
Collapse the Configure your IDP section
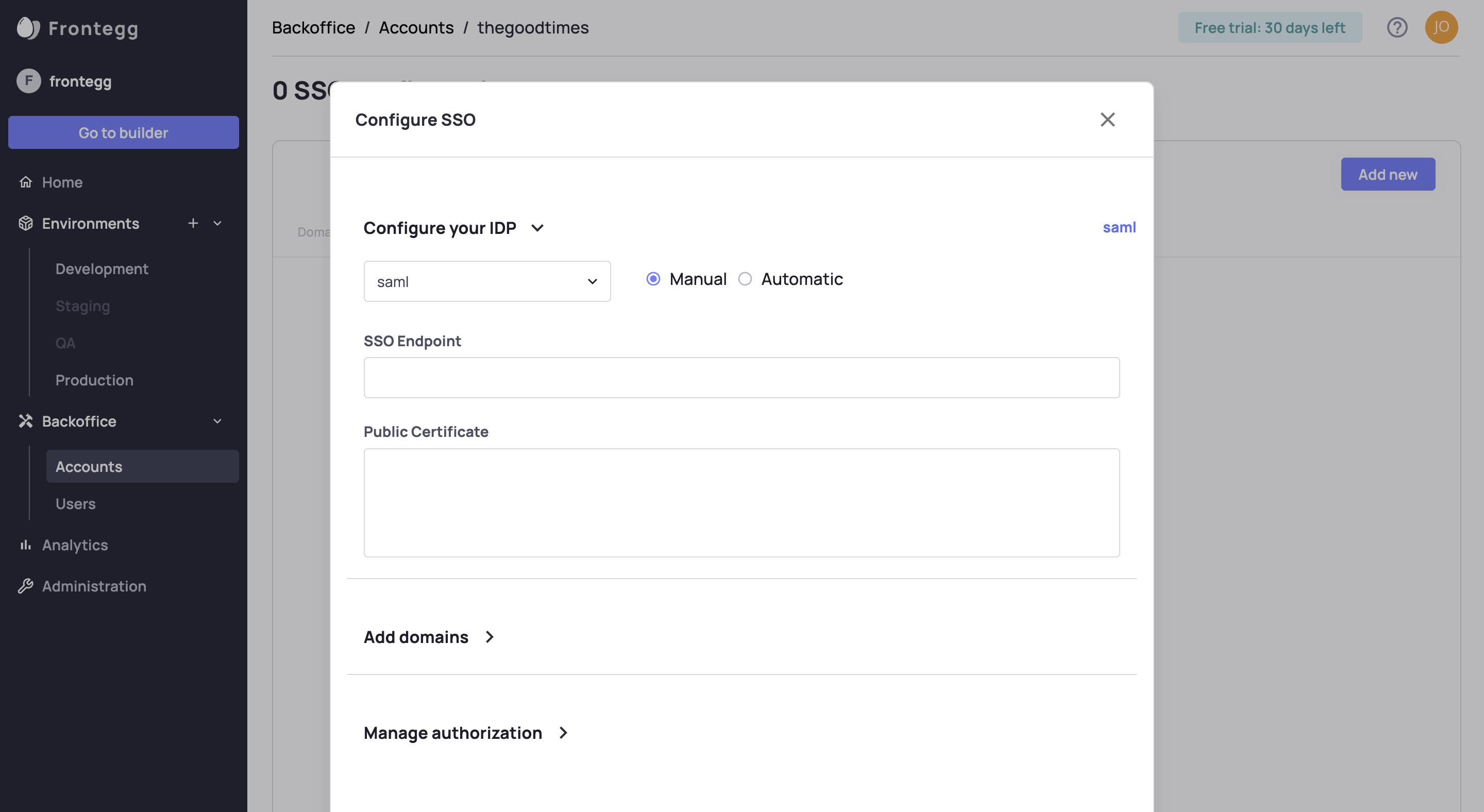537,228
